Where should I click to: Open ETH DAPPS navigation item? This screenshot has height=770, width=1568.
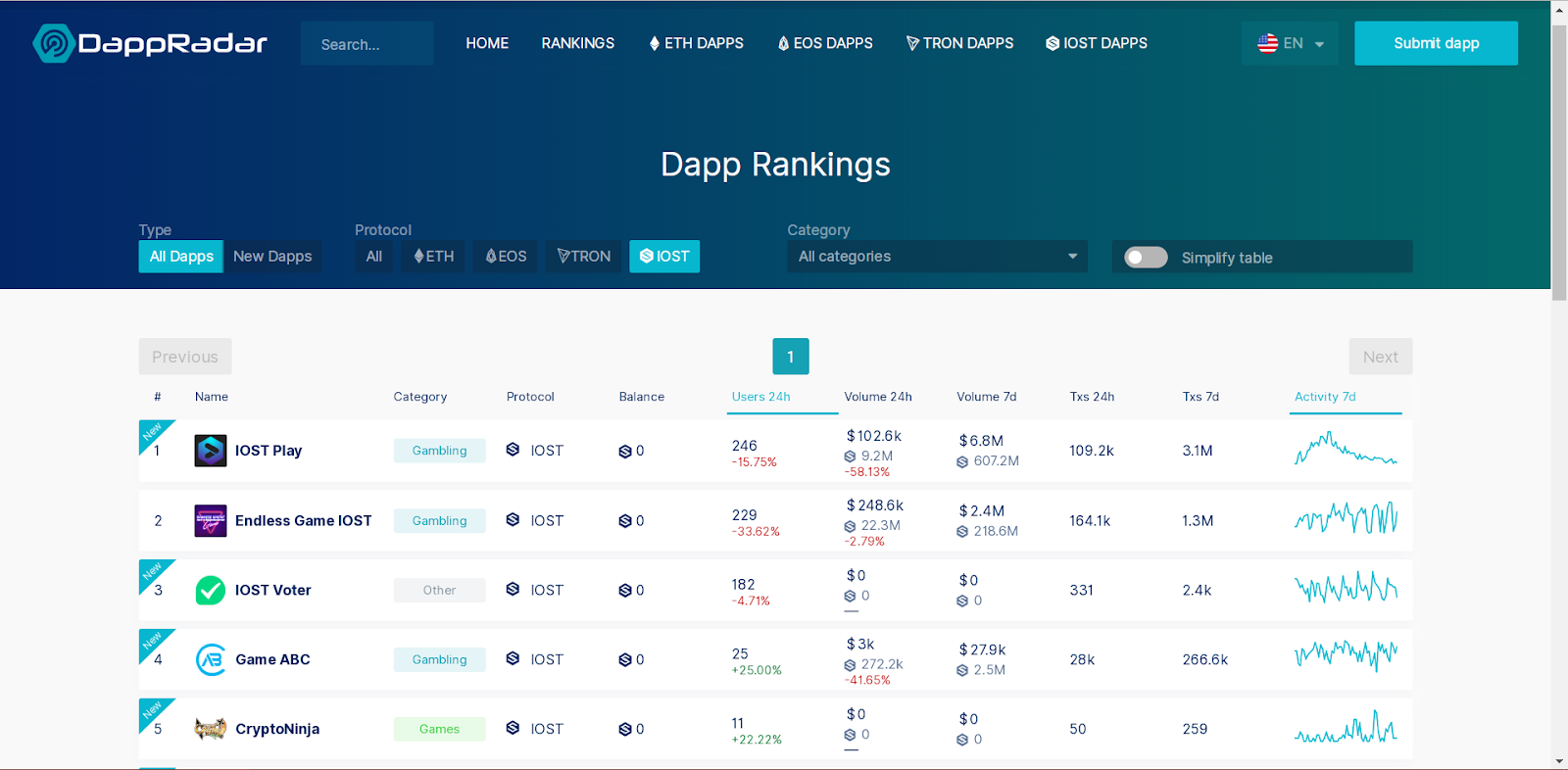pos(696,43)
